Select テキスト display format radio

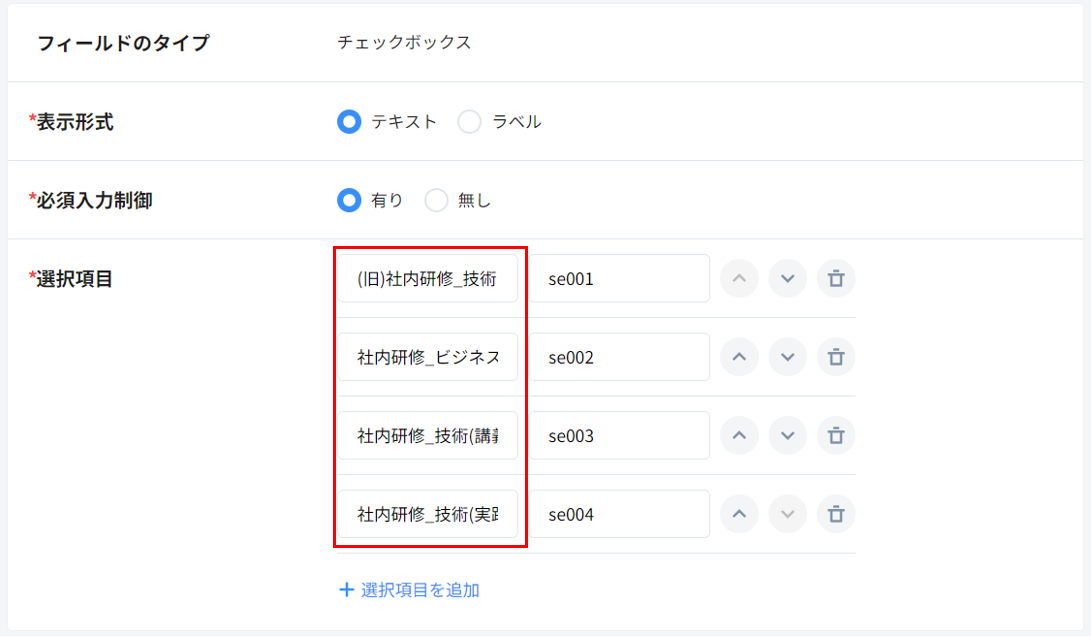[349, 122]
